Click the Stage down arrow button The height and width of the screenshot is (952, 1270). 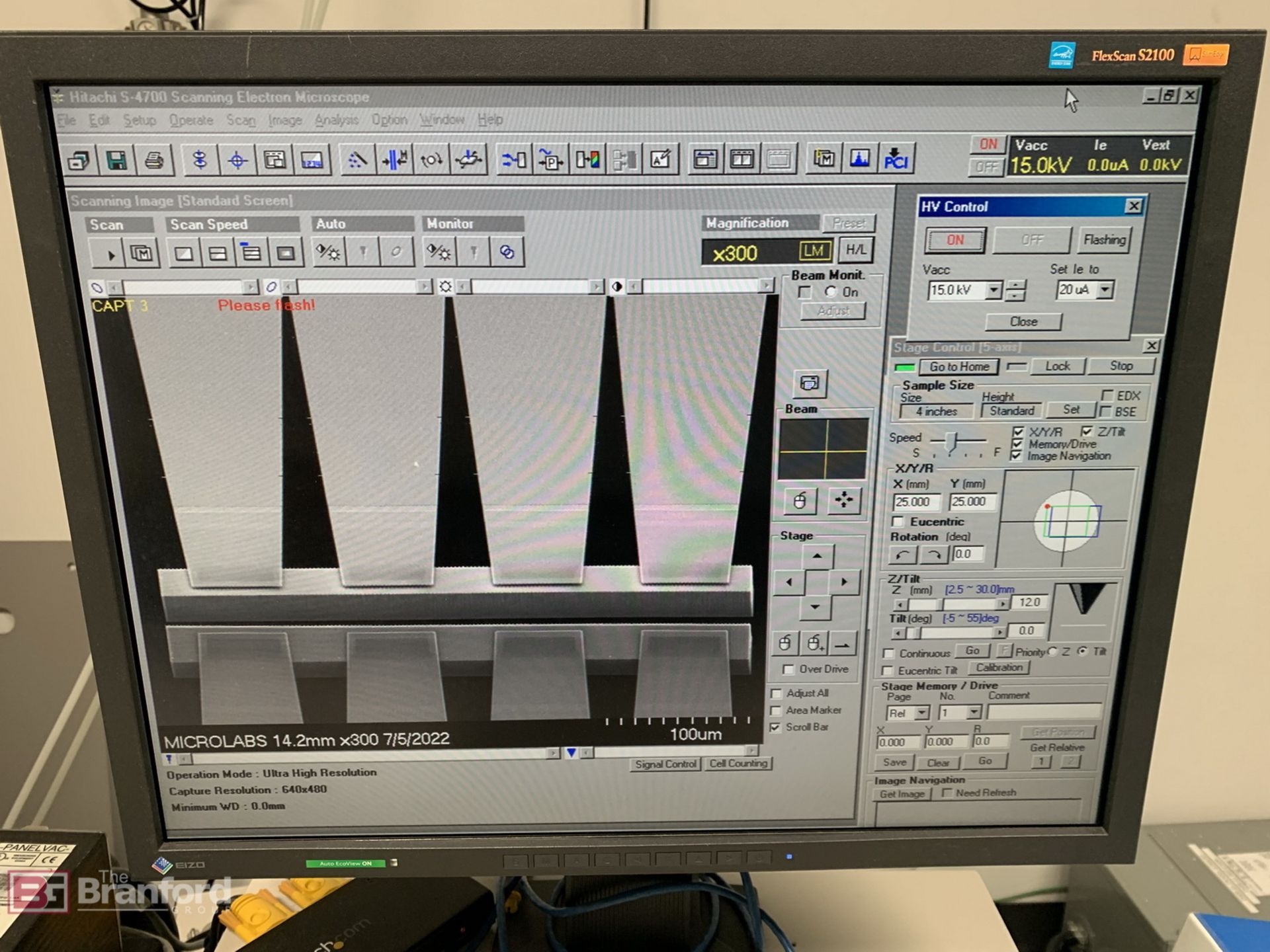point(816,608)
